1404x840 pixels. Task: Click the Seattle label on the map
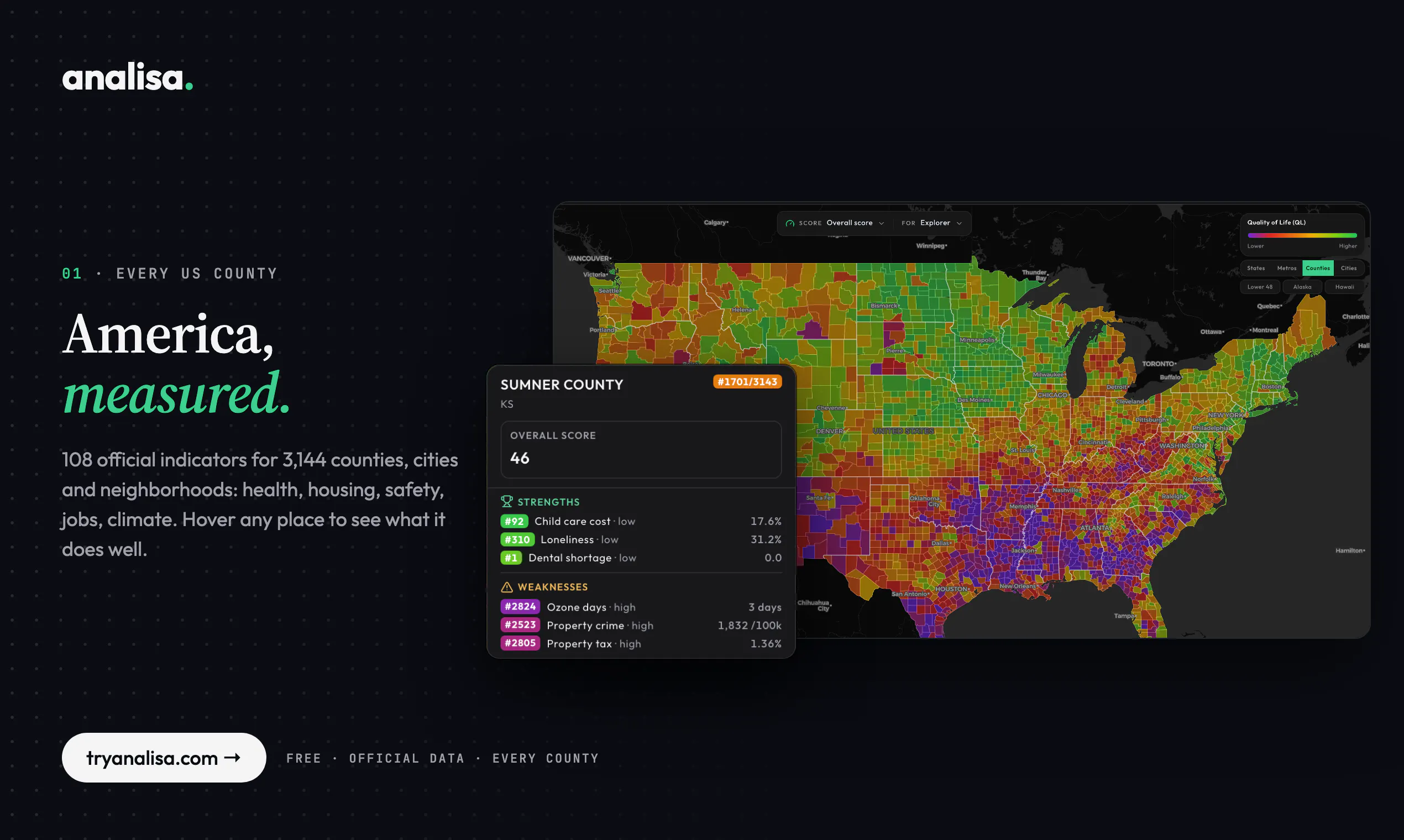click(609, 291)
